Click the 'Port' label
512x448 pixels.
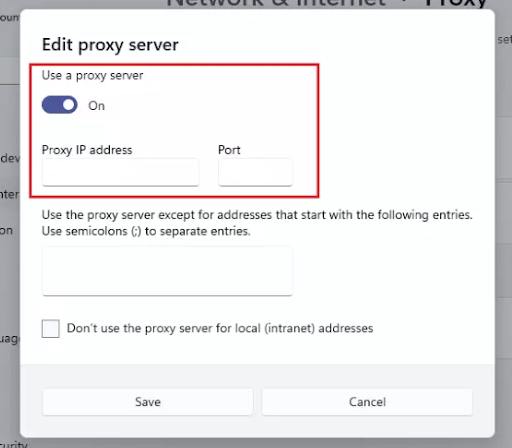point(229,150)
